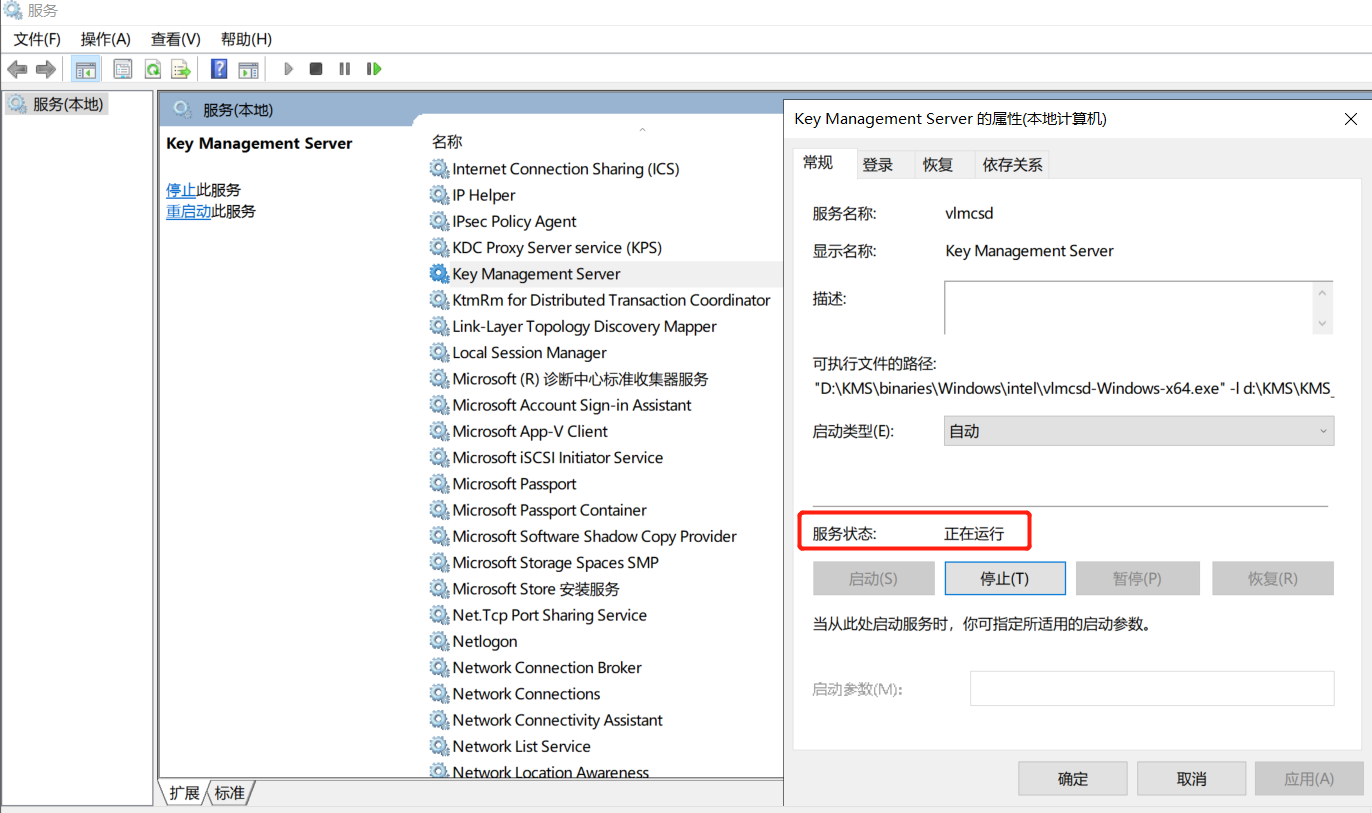Open the 查看(V) menu
The image size is (1372, 813).
(x=175, y=39)
